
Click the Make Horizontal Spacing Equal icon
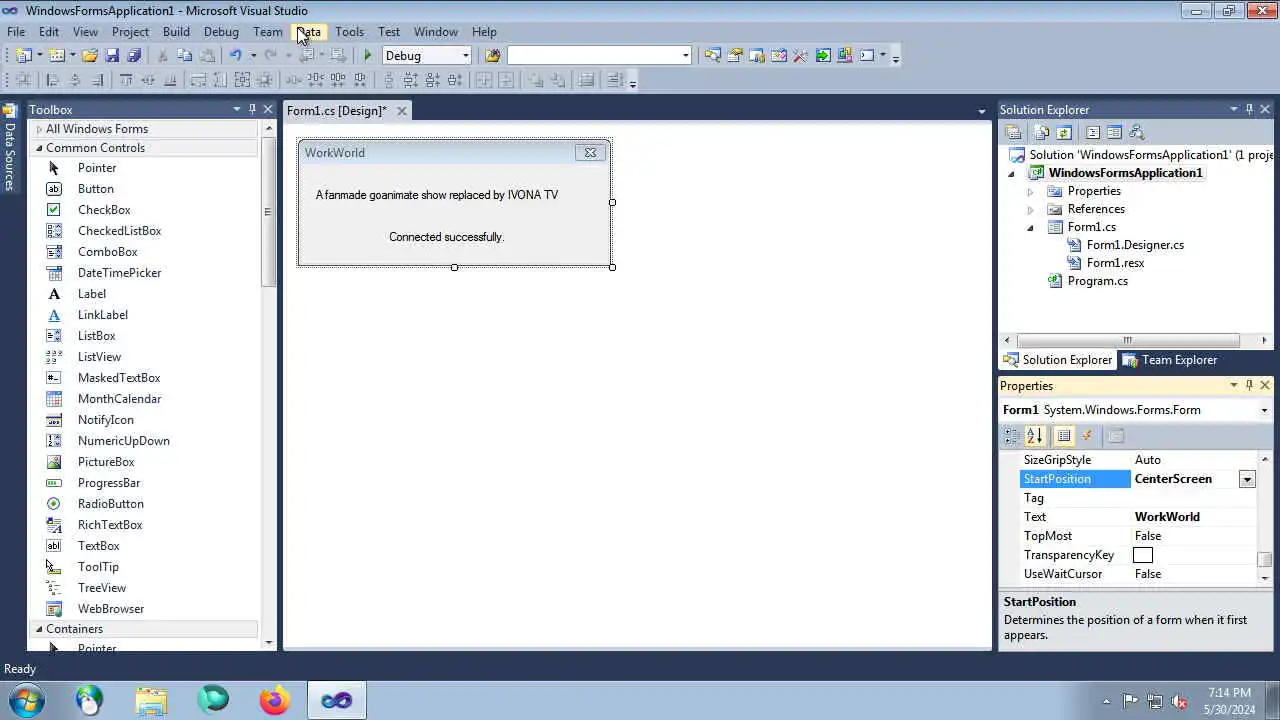293,80
